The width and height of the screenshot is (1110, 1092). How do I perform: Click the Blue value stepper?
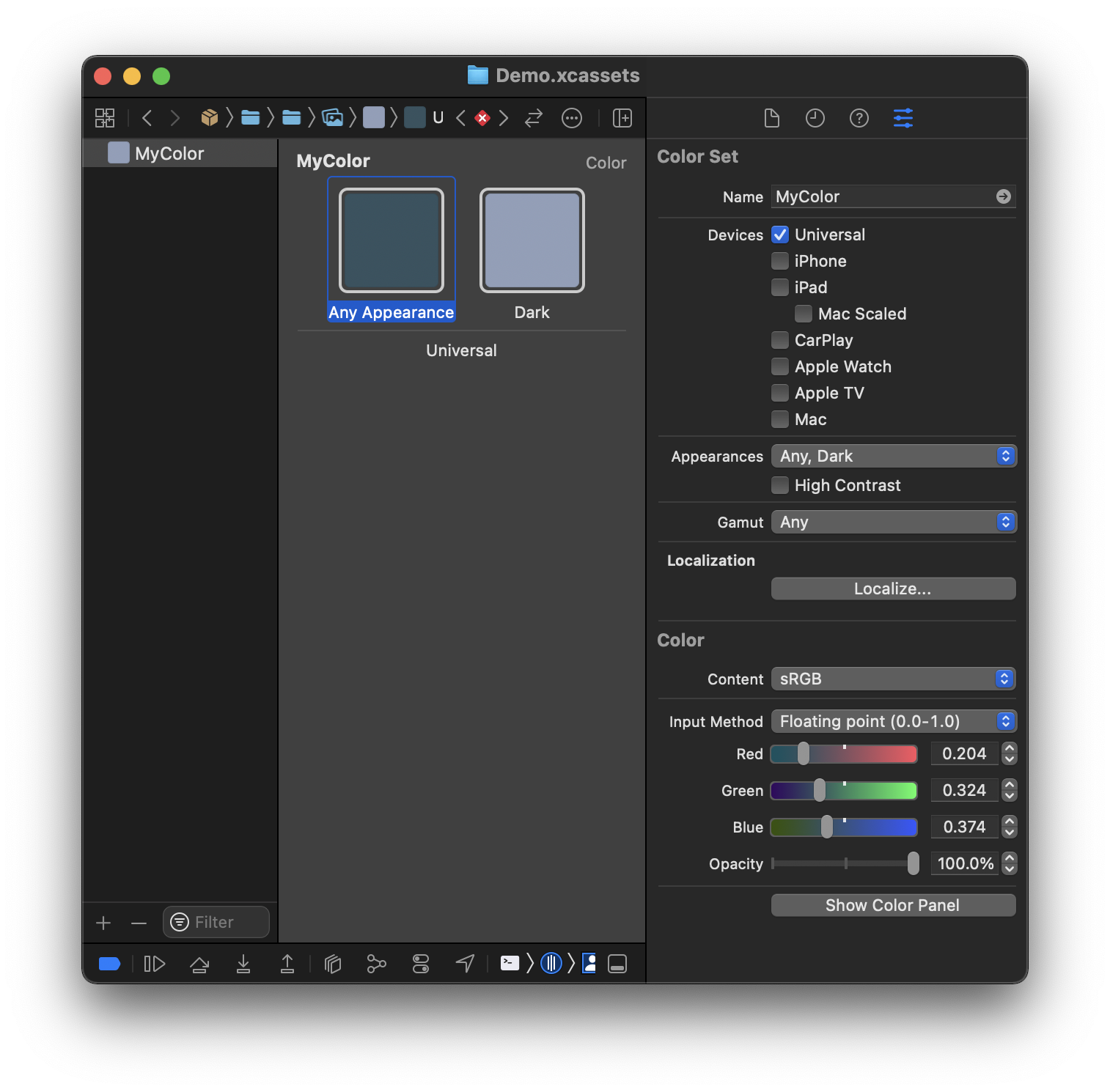(1010, 827)
